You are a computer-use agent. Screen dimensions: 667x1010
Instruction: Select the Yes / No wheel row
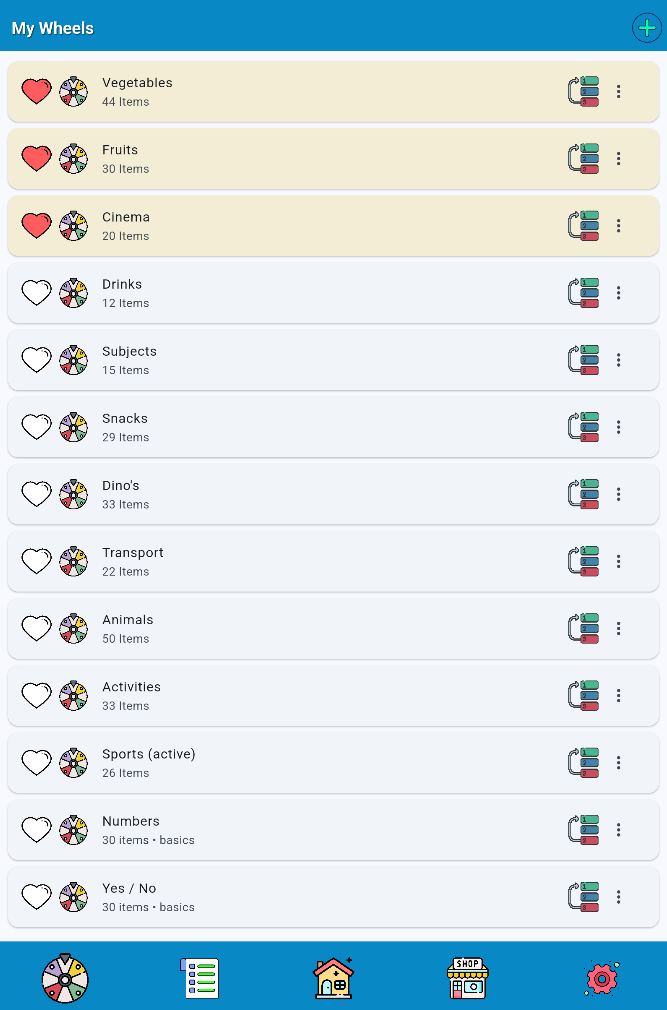point(300,896)
